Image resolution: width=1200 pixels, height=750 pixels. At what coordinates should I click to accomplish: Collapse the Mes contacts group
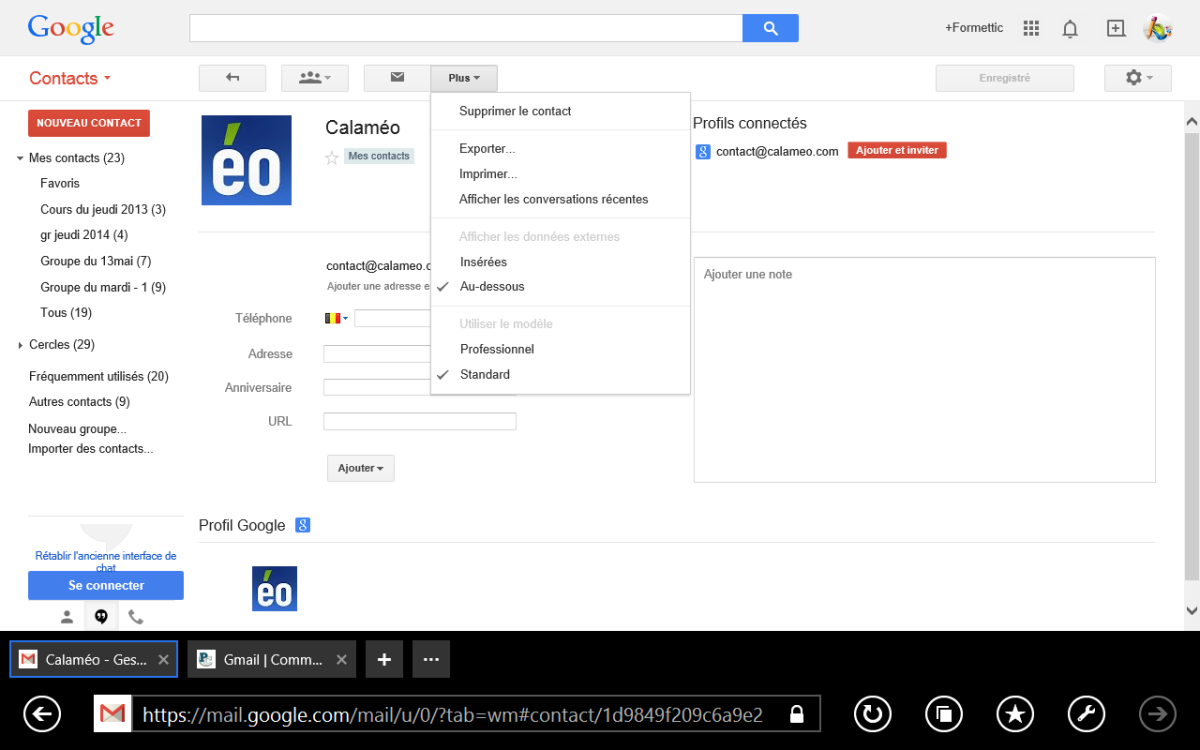(x=20, y=158)
